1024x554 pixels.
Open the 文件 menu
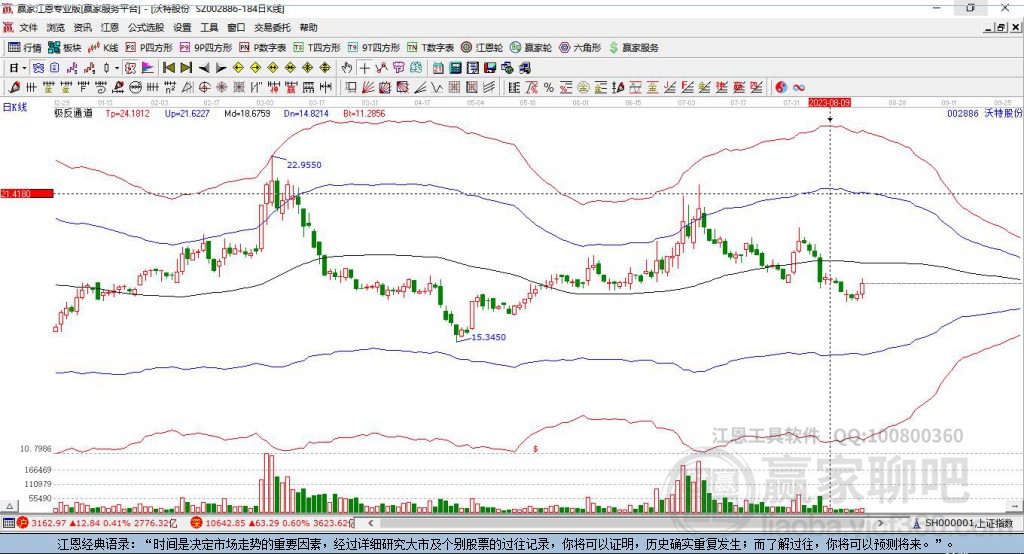(x=28, y=27)
